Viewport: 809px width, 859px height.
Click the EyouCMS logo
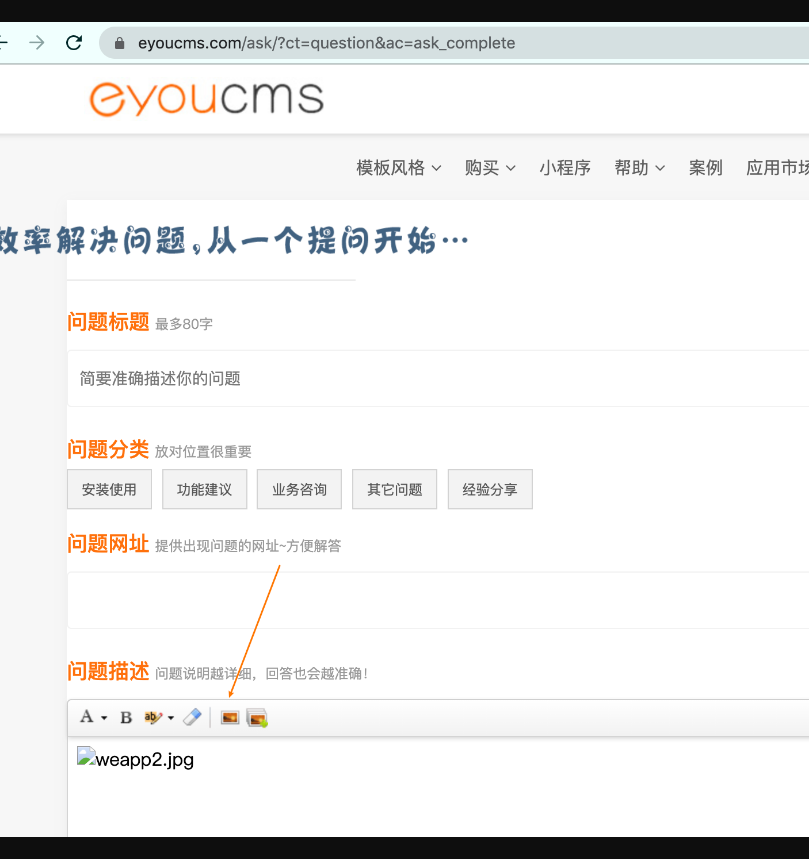tap(207, 98)
